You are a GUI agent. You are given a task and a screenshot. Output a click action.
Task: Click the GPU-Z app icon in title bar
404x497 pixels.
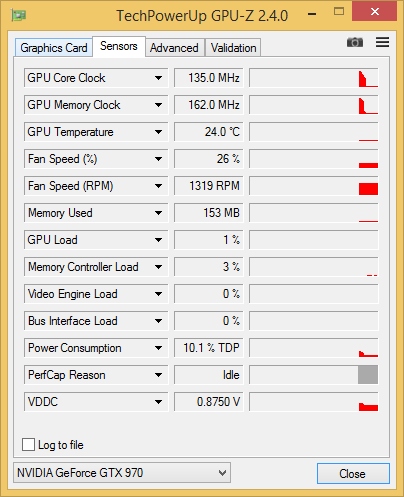(18, 15)
